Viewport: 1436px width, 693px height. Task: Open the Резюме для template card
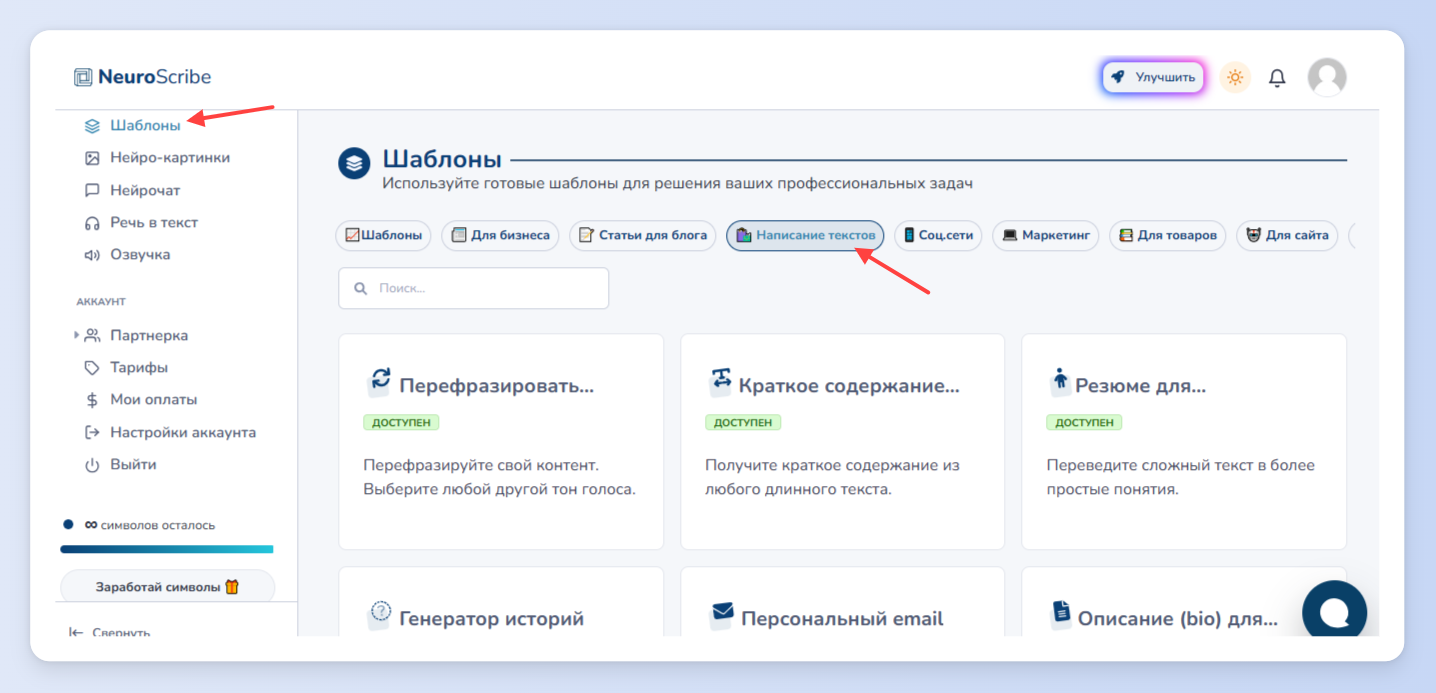click(x=1184, y=442)
